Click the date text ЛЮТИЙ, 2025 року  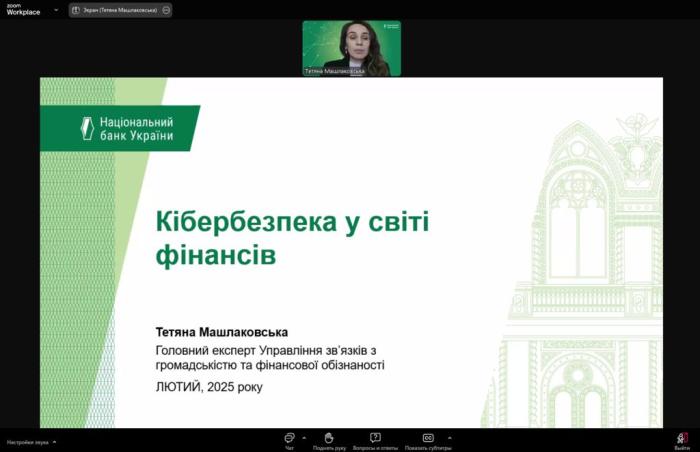tap(209, 386)
